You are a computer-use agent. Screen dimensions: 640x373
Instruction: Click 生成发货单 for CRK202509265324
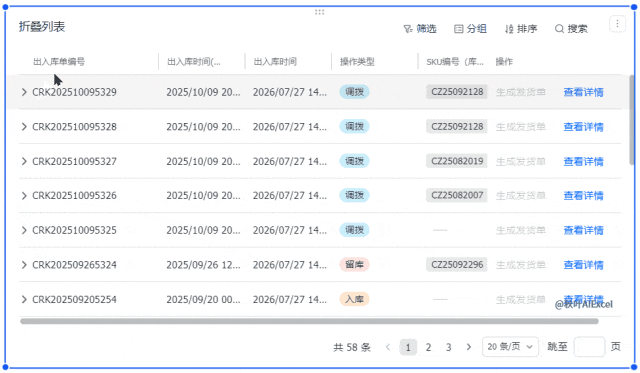pyautogui.click(x=521, y=265)
